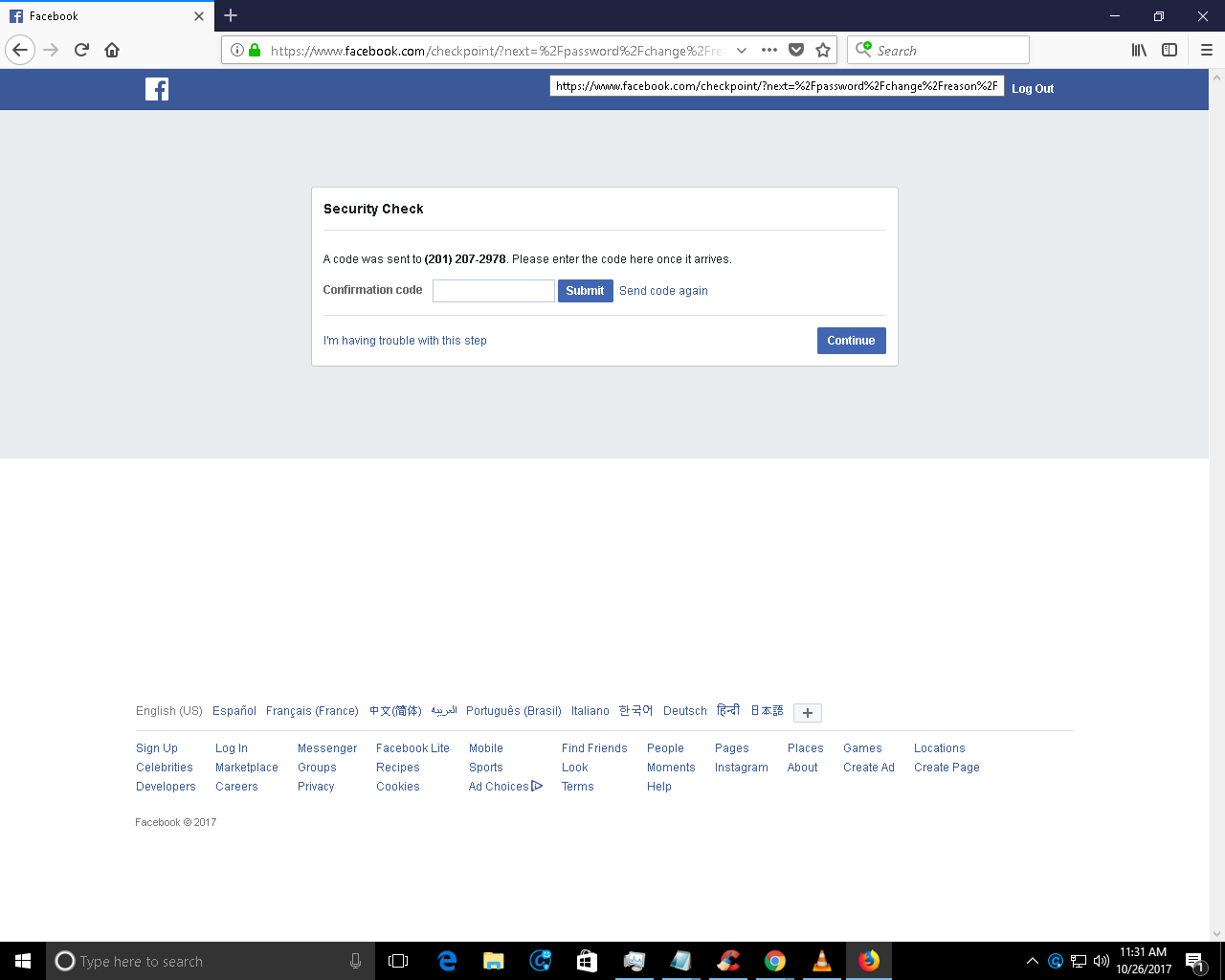Screen dimensions: 1225x980
Task: Click the page scrollbar down arrow
Action: pos(1216,934)
